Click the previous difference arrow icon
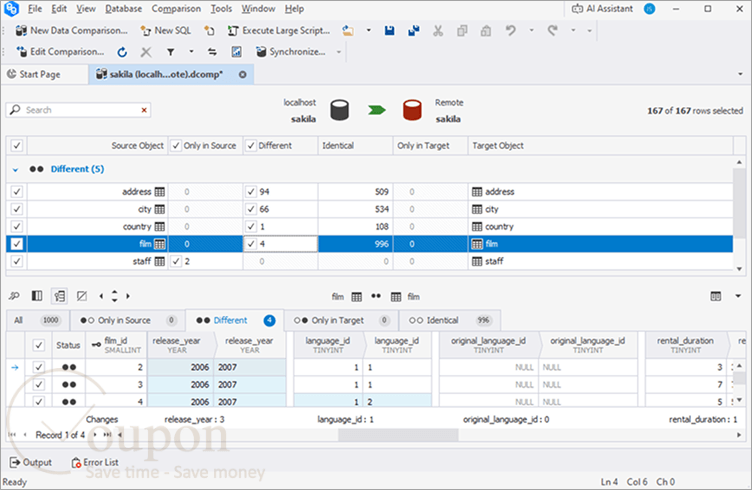The height and width of the screenshot is (490, 752). (101, 296)
